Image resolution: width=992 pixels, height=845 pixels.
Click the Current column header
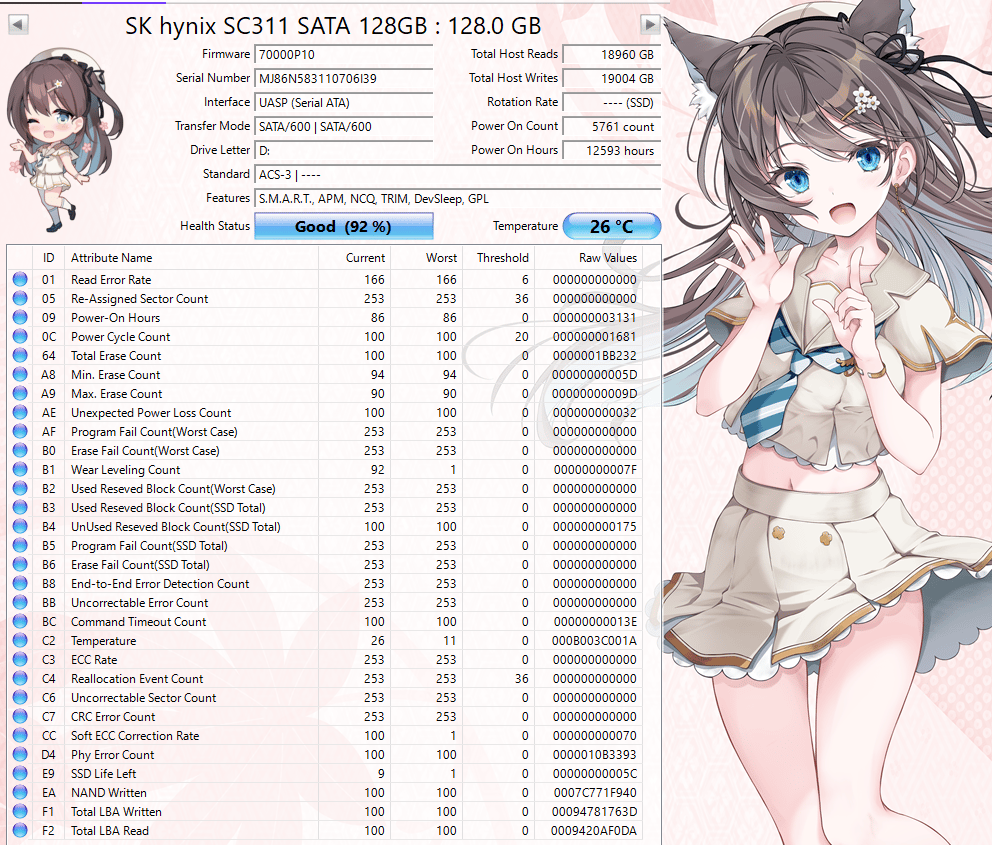point(354,257)
